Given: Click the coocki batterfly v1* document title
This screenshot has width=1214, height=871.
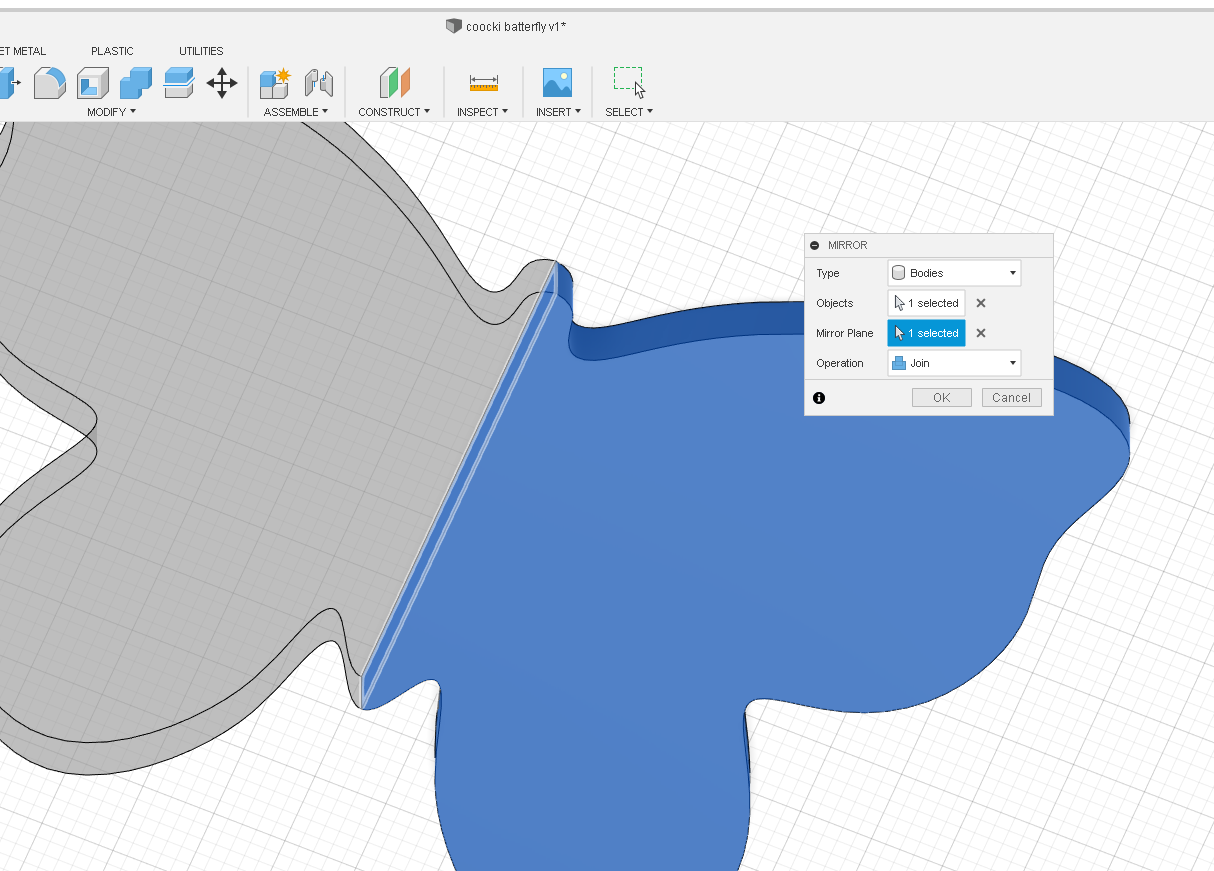Looking at the screenshot, I should click(x=516, y=27).
